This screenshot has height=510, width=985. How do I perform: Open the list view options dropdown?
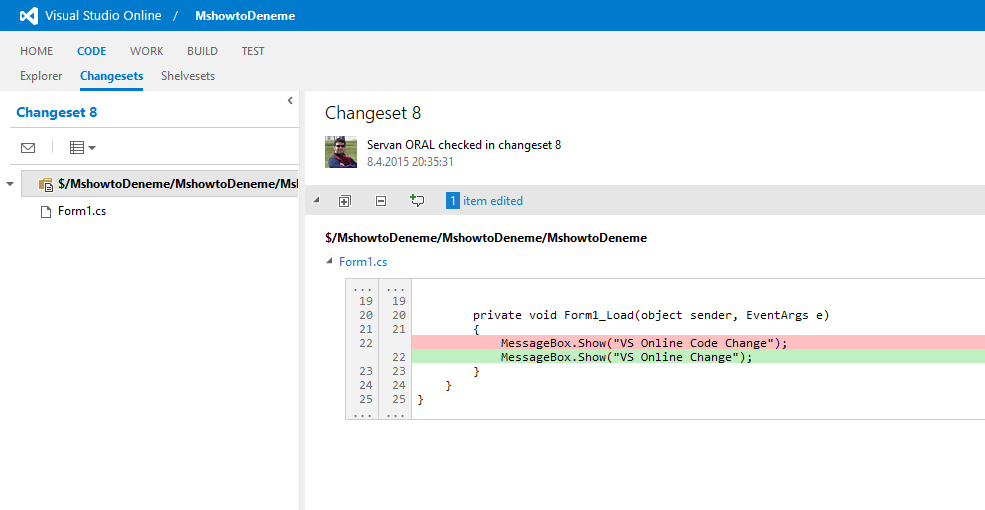[x=82, y=148]
